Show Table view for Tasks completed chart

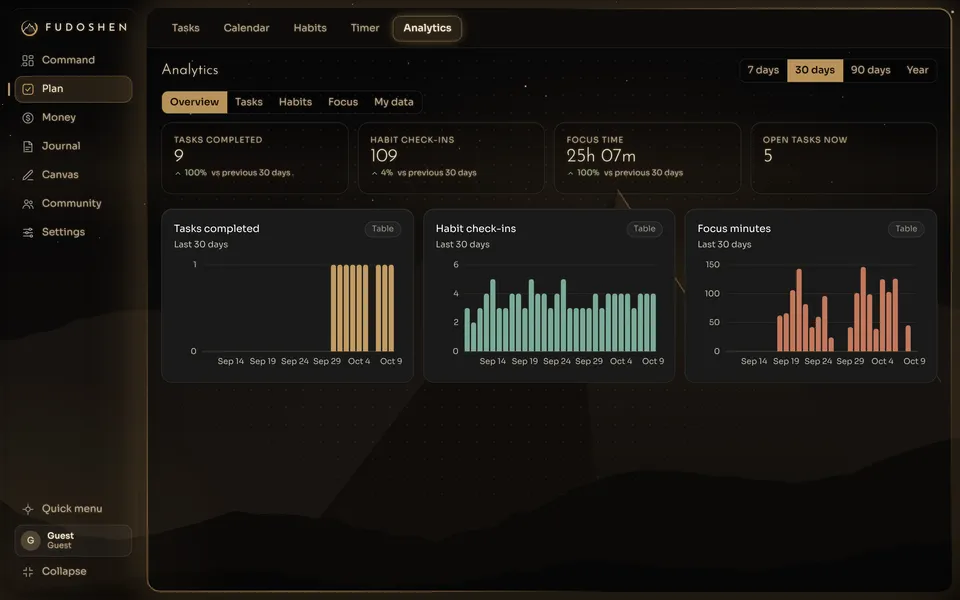tap(383, 229)
